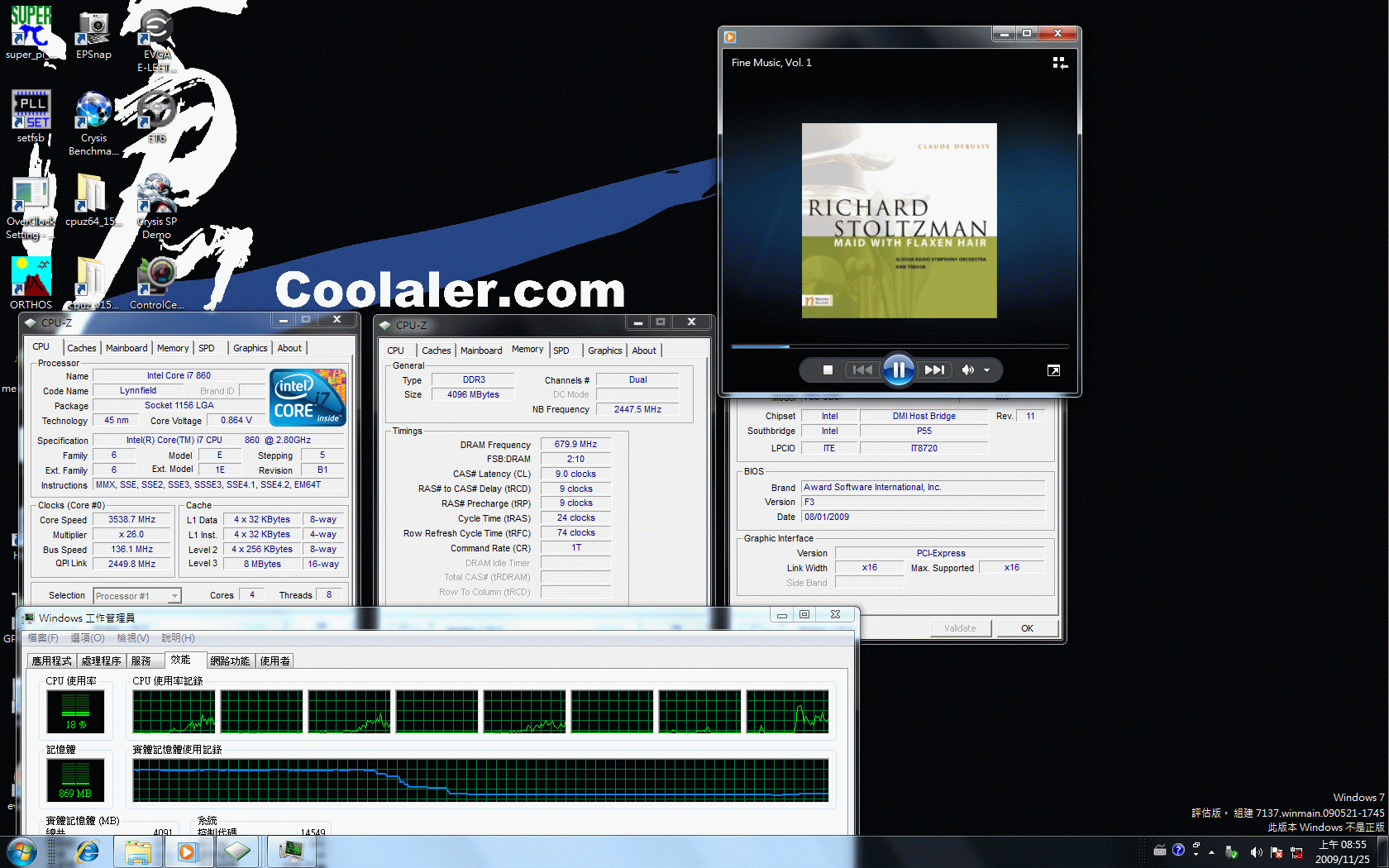The height and width of the screenshot is (868, 1389).
Task: Click the DRAM Frequency value 679.9 MHz
Action: coord(575,445)
